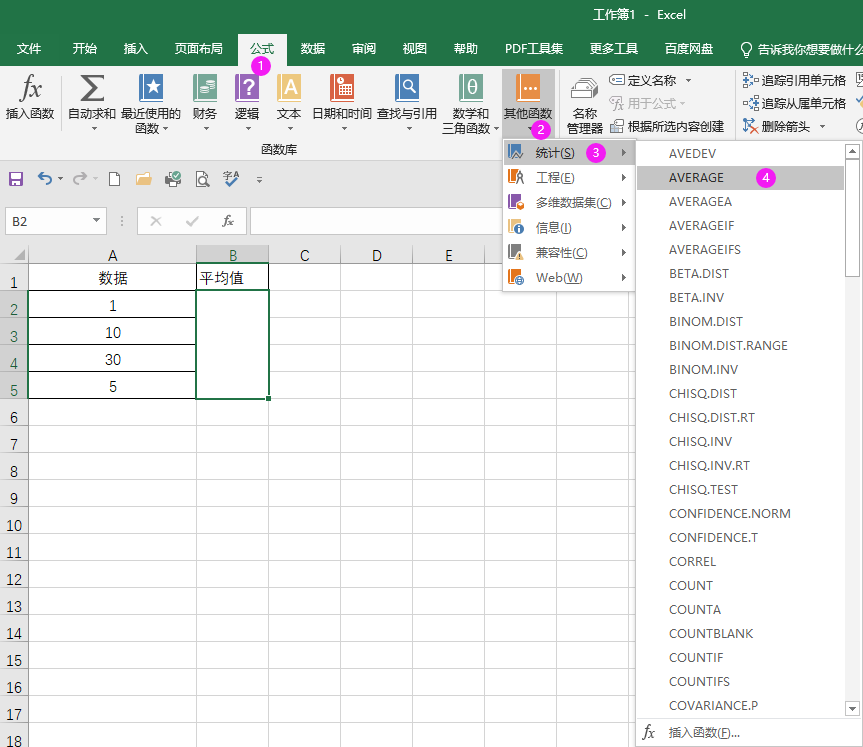
Task: Open the Remove Arrows dropdown arrow
Action: pyautogui.click(x=822, y=127)
